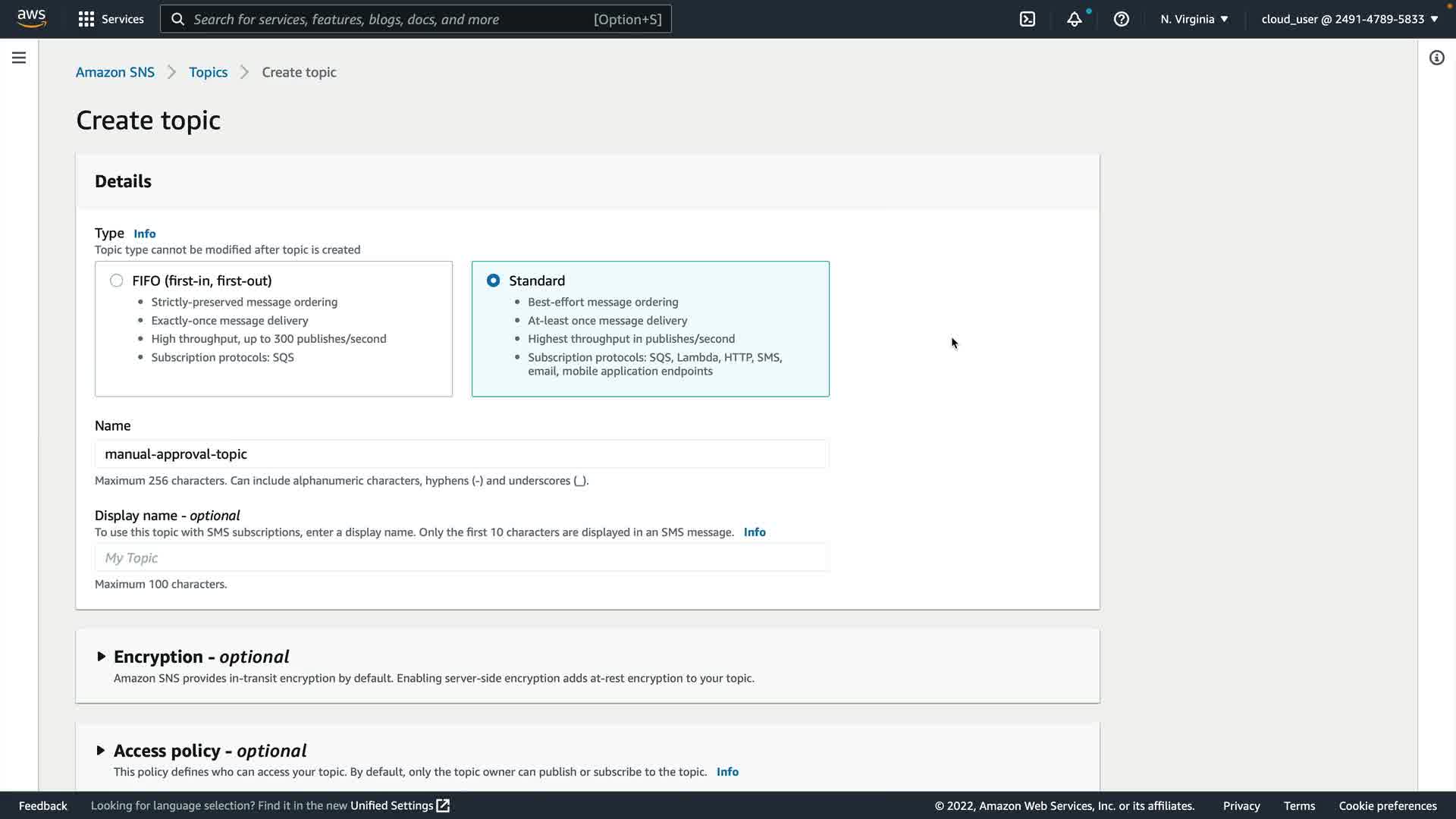Open the info panel icon at right
This screenshot has width=1456, height=819.
point(1436,58)
